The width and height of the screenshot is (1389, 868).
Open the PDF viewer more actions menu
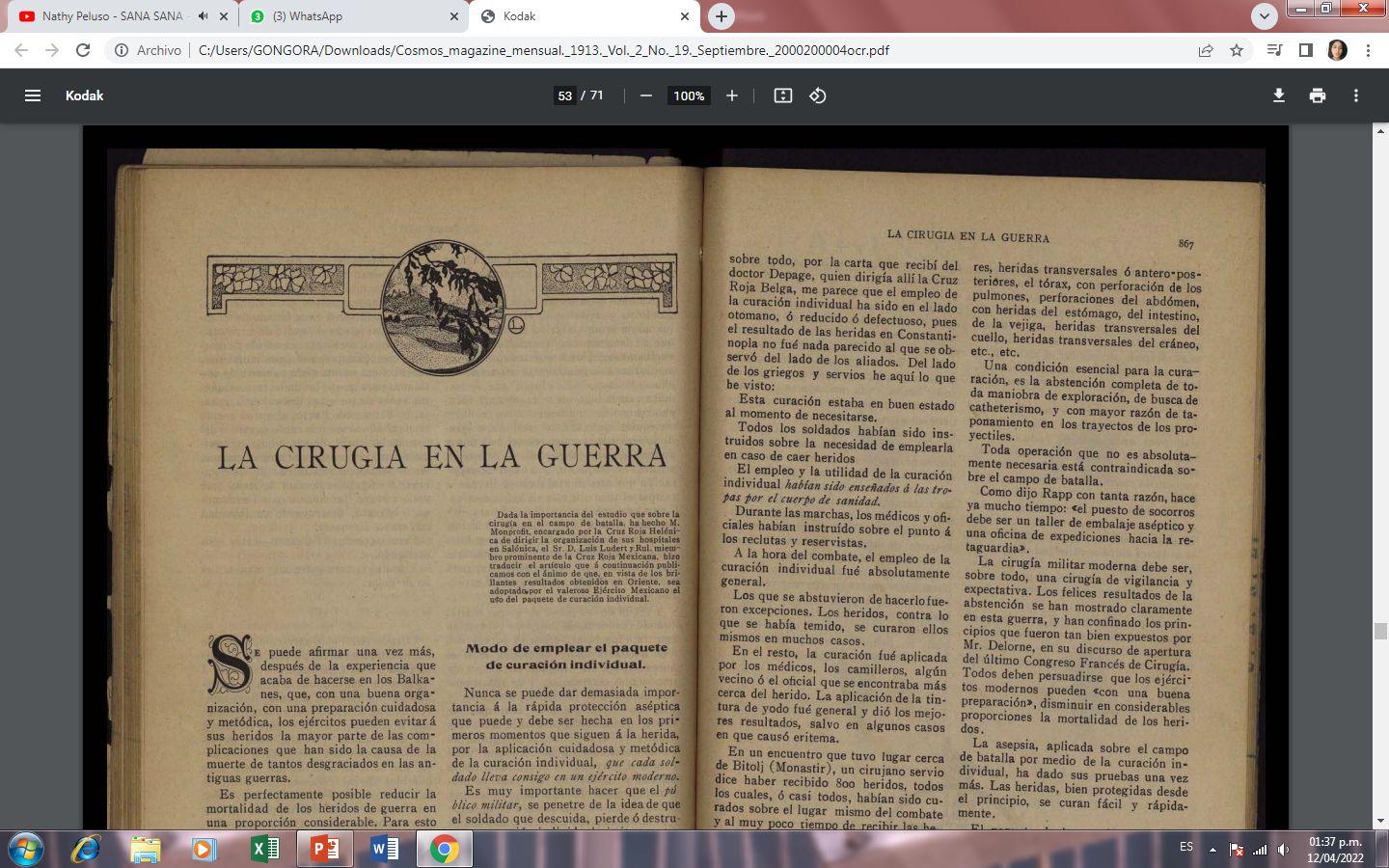pos(1356,95)
